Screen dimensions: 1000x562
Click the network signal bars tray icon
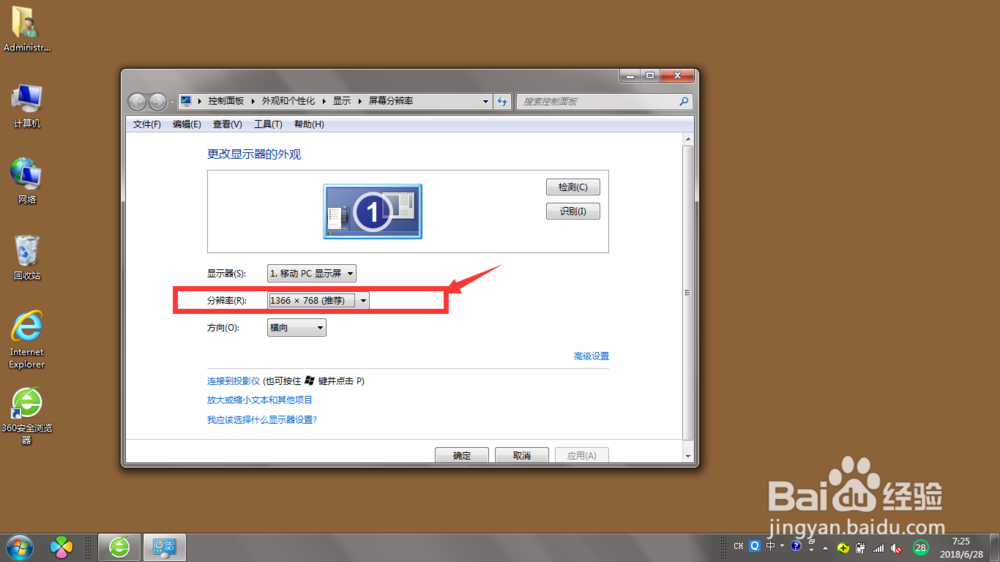[878, 548]
